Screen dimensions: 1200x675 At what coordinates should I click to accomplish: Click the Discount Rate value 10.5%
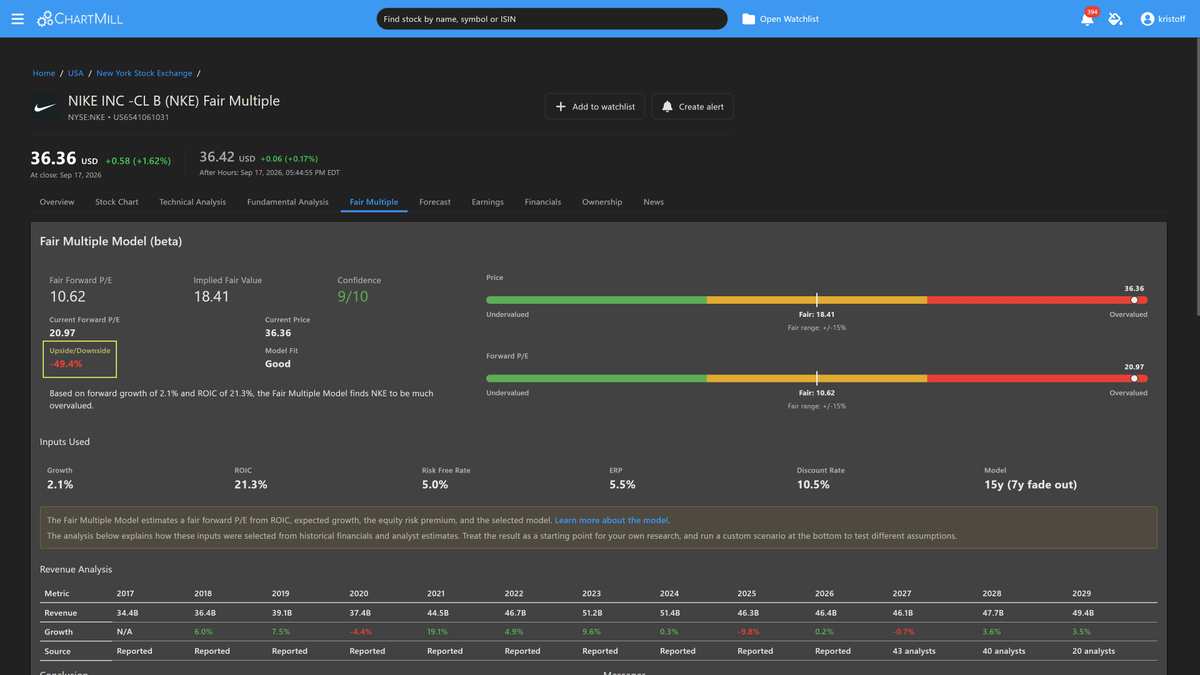point(813,485)
